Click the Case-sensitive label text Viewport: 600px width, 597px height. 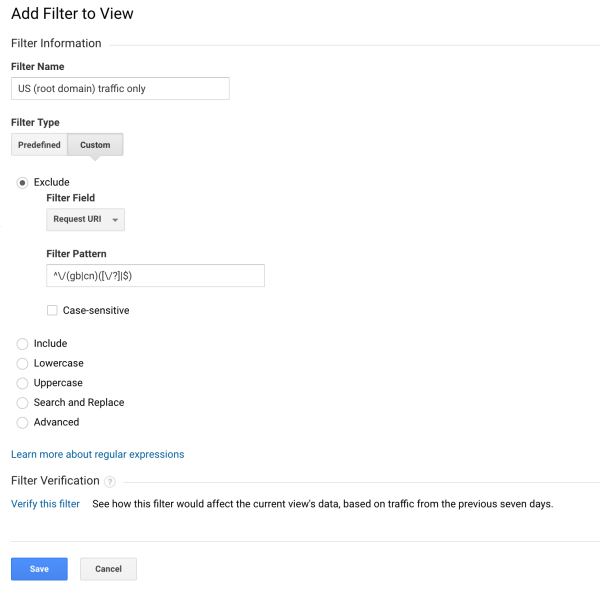tap(96, 310)
